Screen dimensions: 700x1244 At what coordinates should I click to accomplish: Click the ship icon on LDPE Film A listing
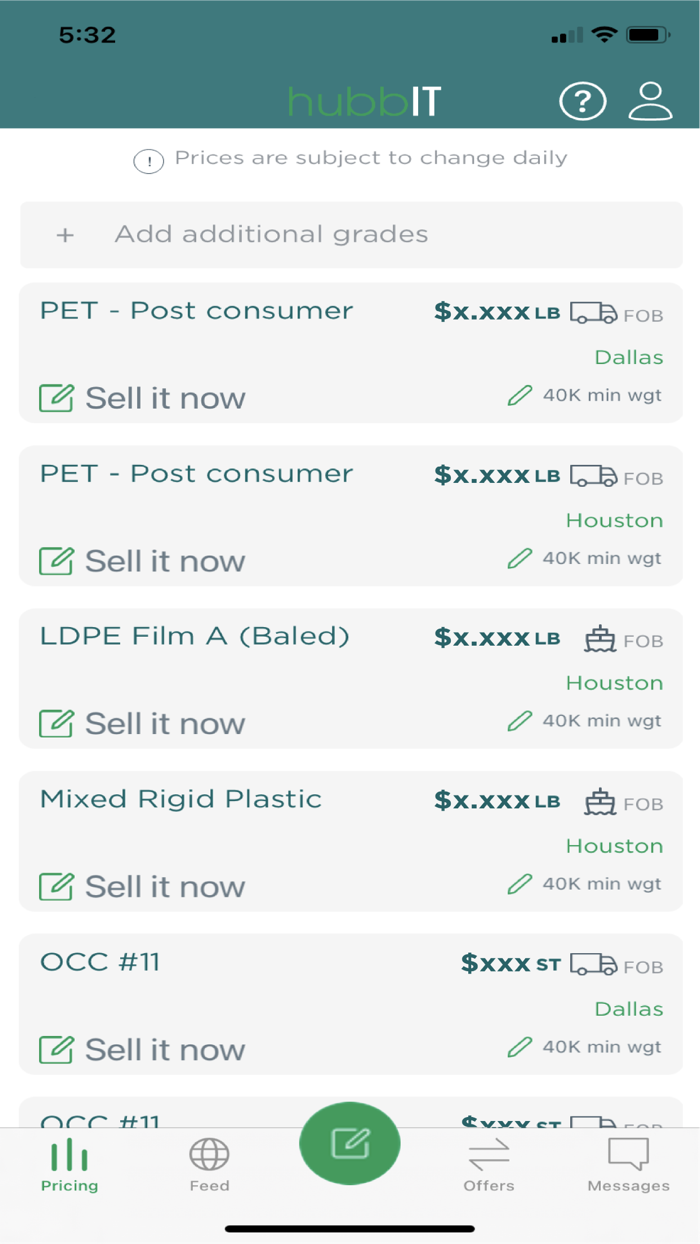tap(600, 639)
